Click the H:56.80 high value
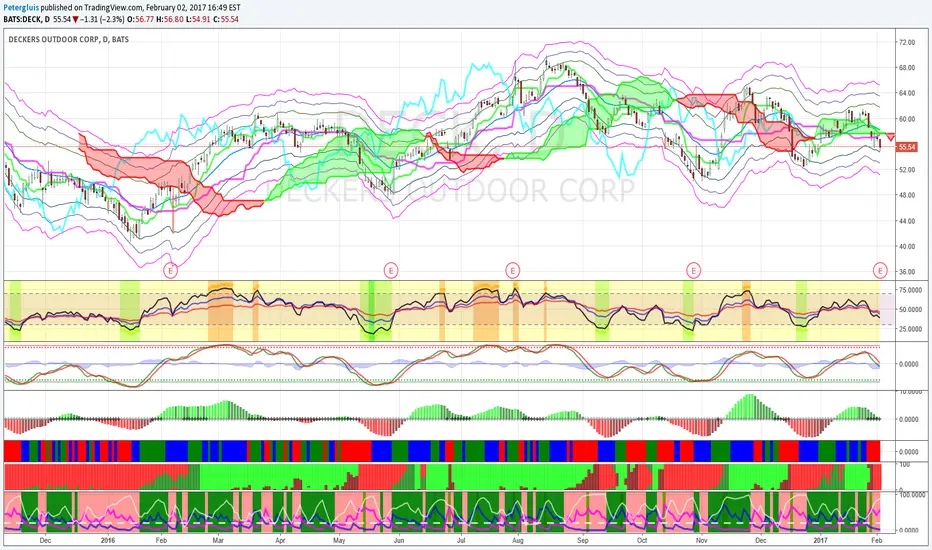This screenshot has width=932, height=550. 172,20
